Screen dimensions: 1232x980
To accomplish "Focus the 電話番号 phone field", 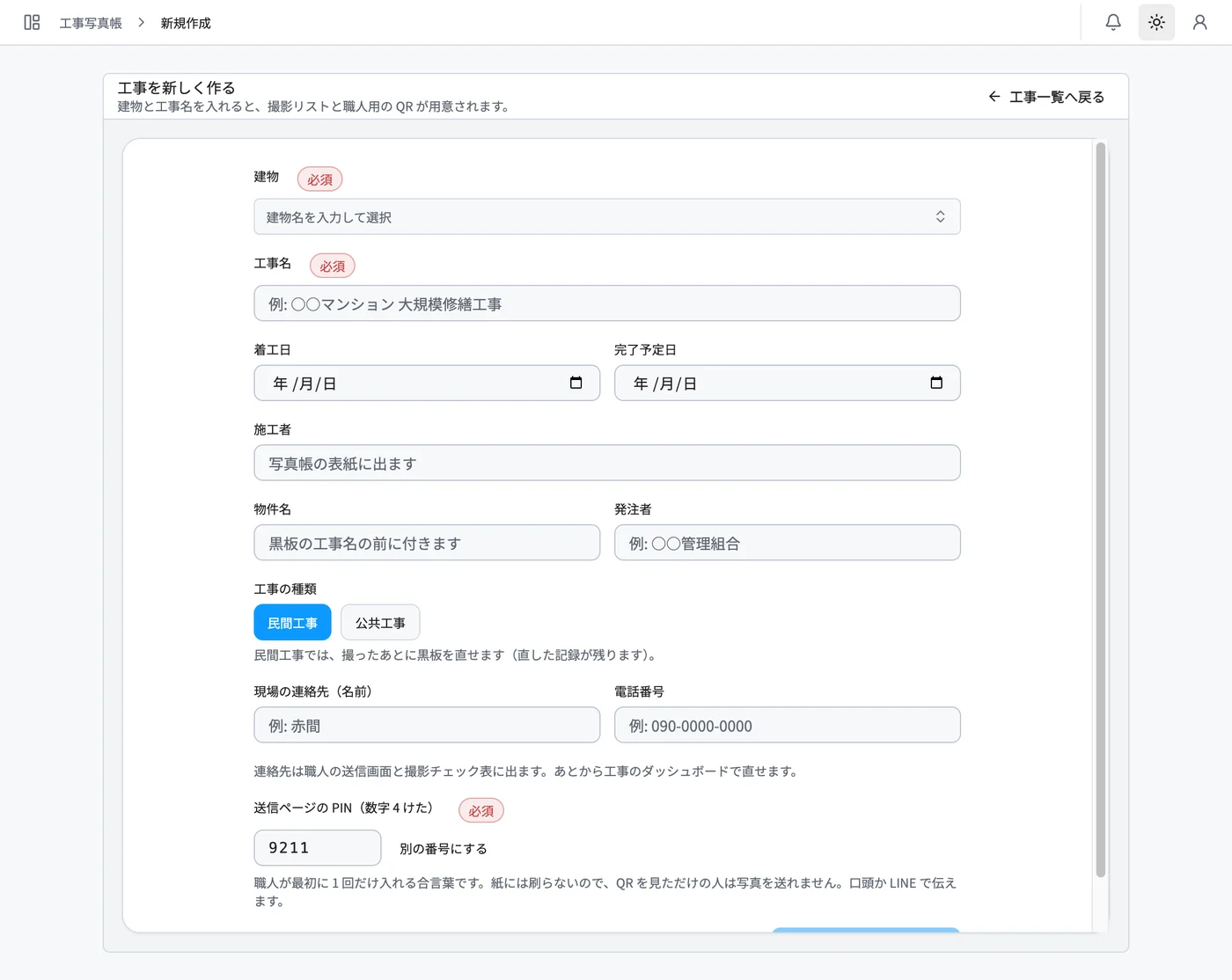I will coord(787,725).
